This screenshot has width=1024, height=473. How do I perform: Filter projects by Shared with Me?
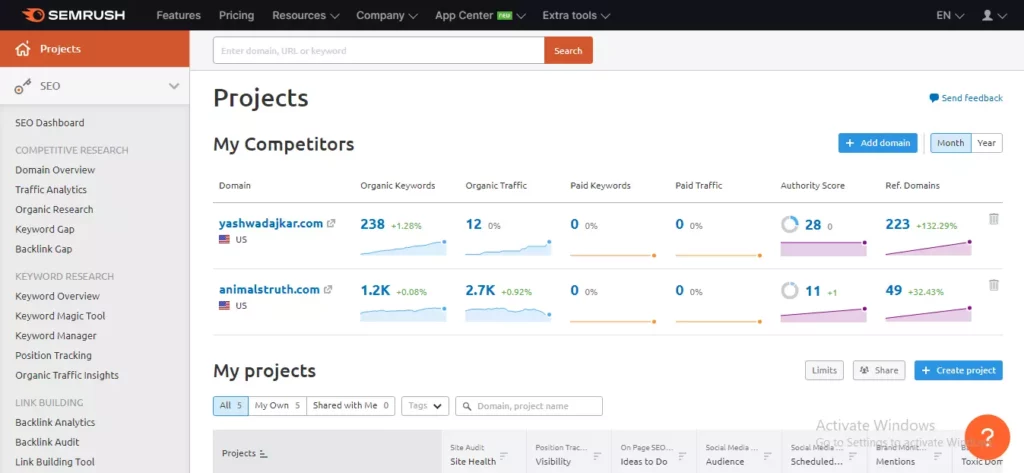pos(350,406)
